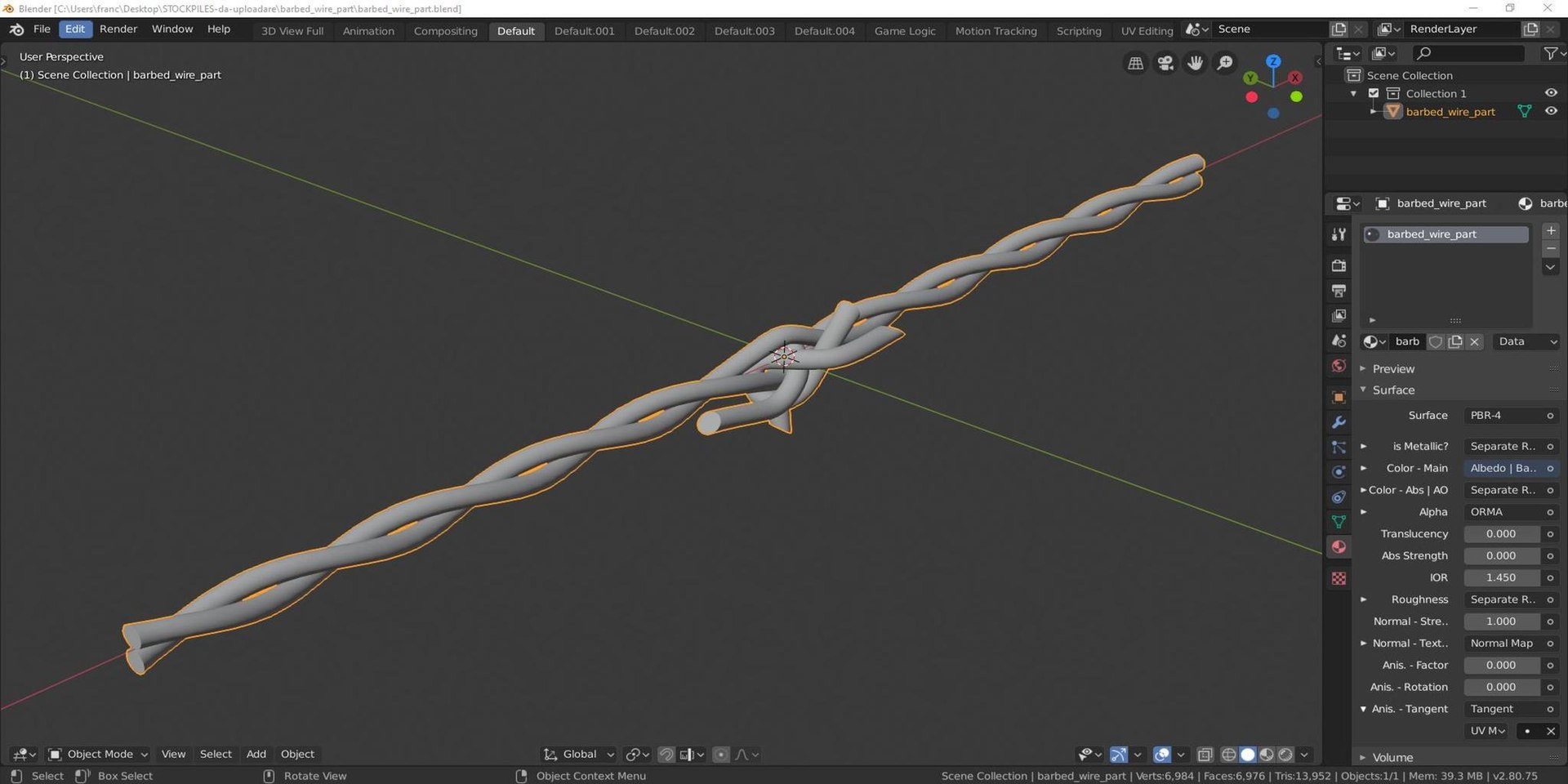Screen dimensions: 1568x784
Task: Hide Collection 1 with eye icon
Action: pyautogui.click(x=1551, y=93)
